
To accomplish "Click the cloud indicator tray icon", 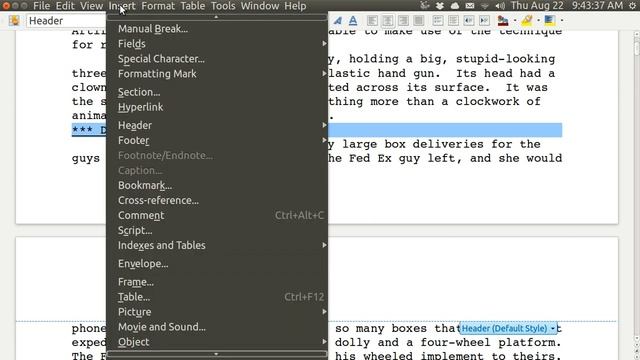I will (x=455, y=6).
